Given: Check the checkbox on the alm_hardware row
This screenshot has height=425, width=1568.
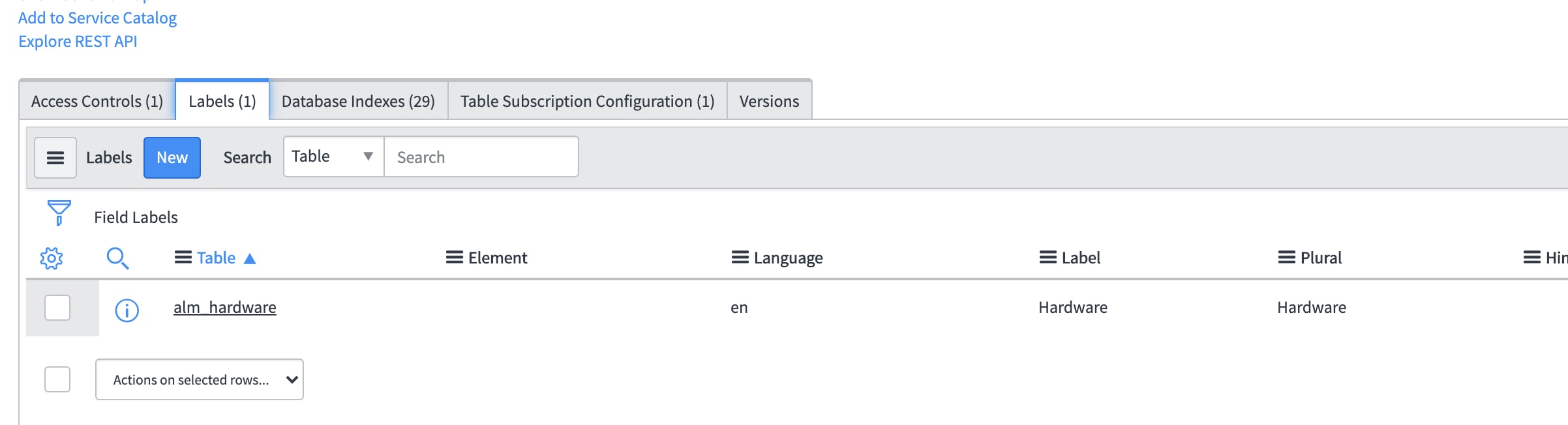Looking at the screenshot, I should 57,308.
